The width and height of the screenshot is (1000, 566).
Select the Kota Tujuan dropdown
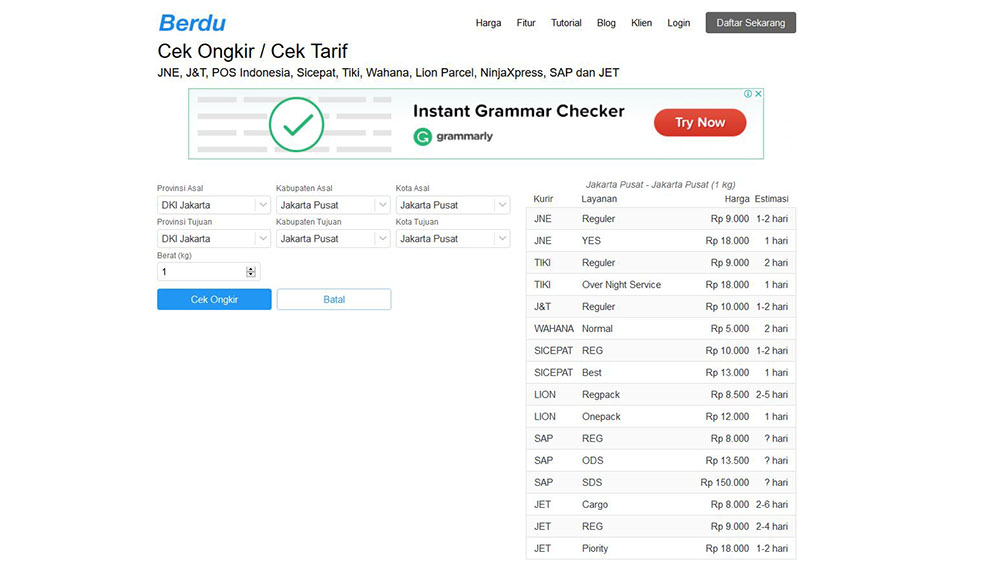[x=452, y=239]
